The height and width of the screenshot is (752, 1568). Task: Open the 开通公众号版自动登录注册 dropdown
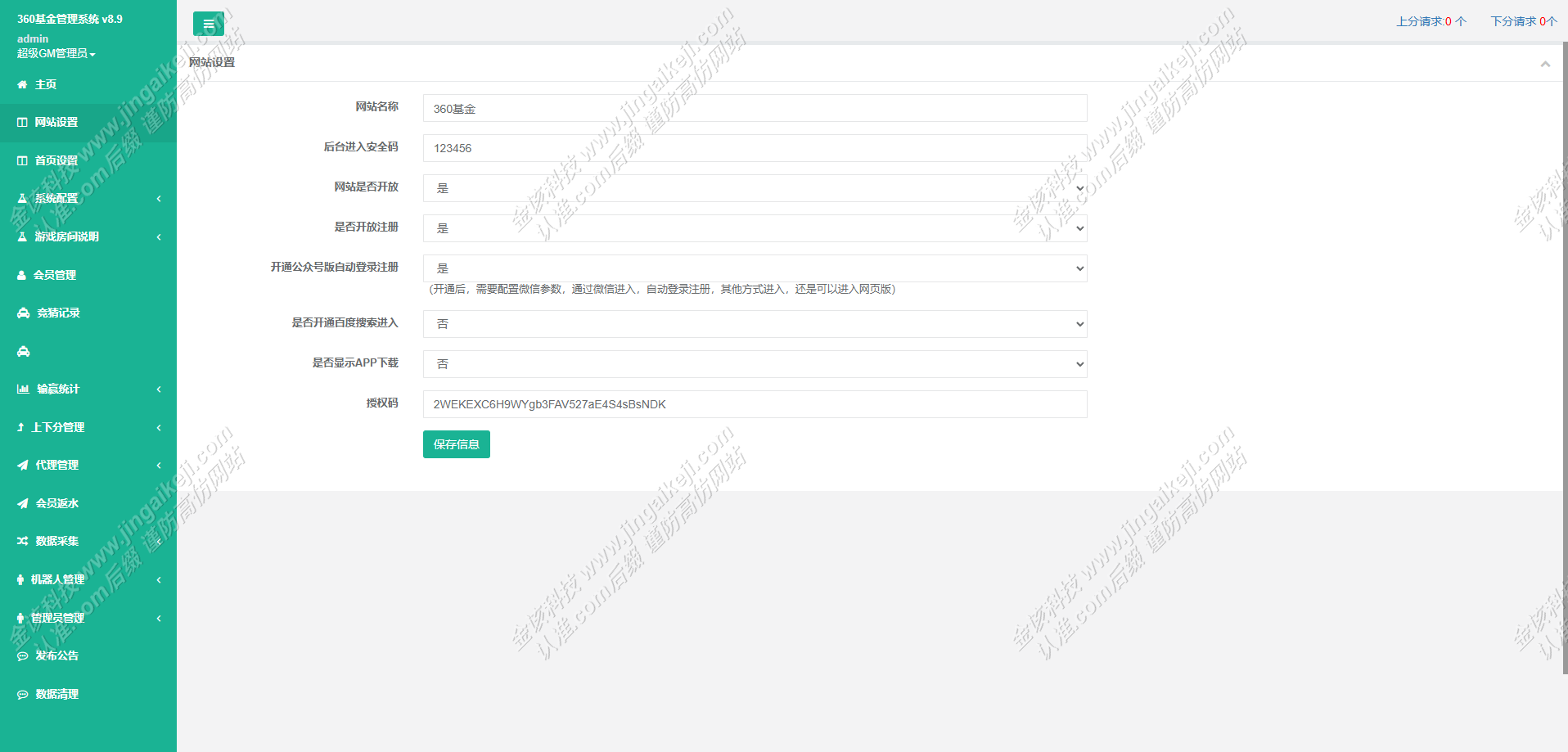click(x=755, y=268)
